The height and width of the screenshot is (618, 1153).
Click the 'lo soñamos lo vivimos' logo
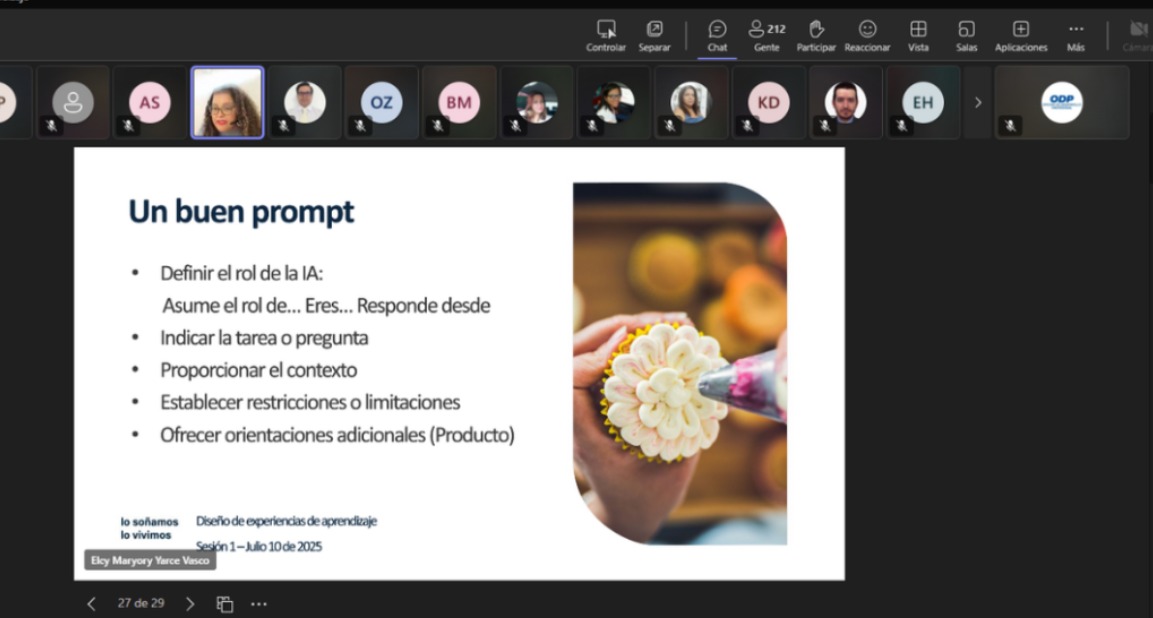(149, 528)
